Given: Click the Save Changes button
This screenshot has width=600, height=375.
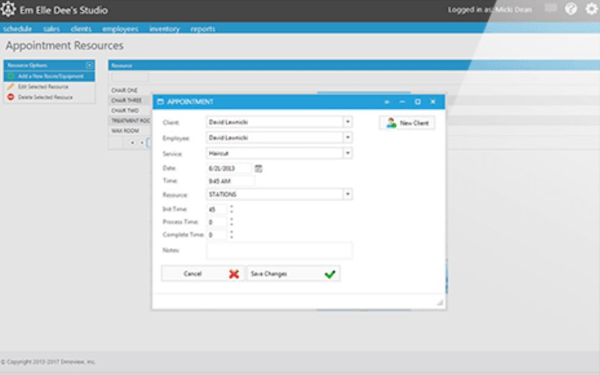Looking at the screenshot, I should pyautogui.click(x=293, y=274).
